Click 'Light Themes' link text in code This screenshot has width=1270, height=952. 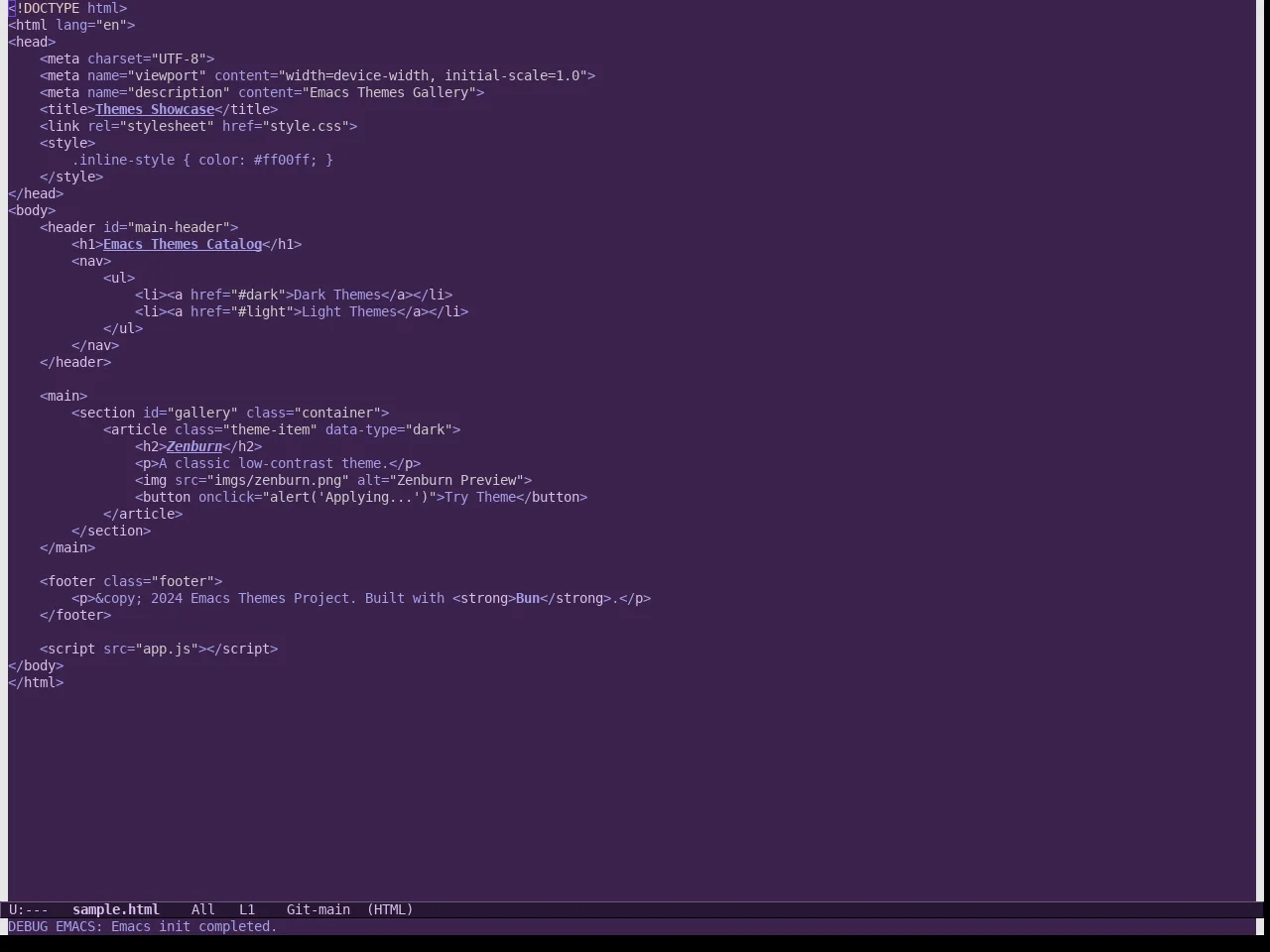coord(349,311)
